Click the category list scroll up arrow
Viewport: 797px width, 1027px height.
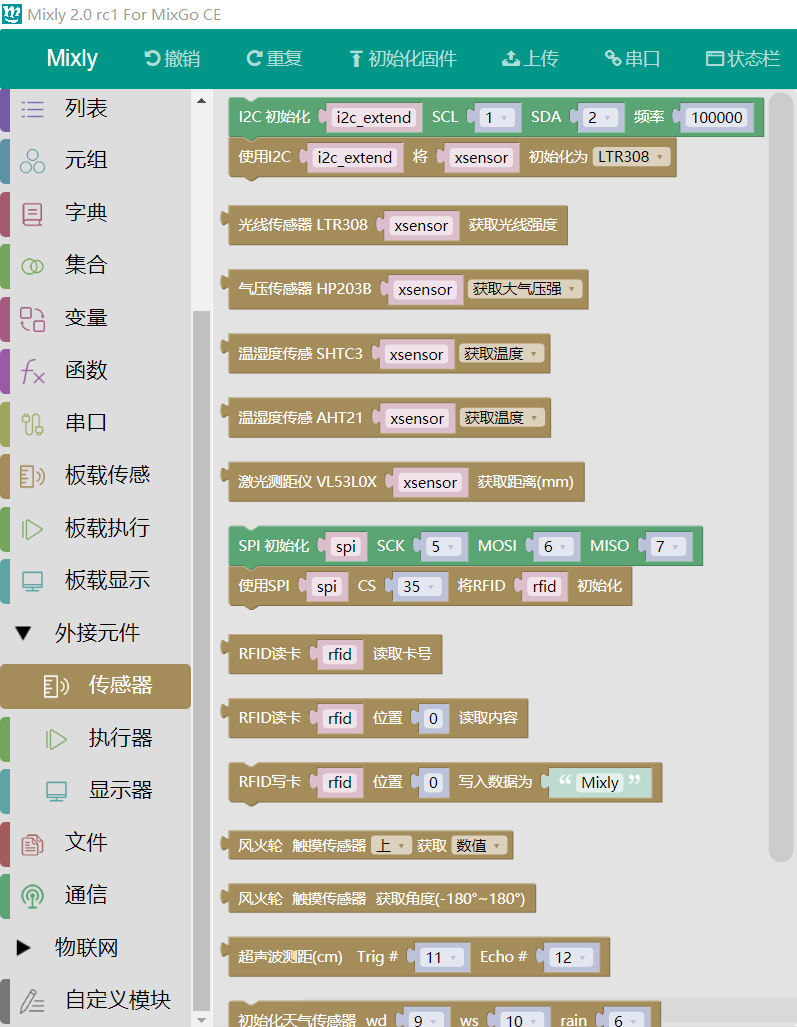click(x=201, y=102)
